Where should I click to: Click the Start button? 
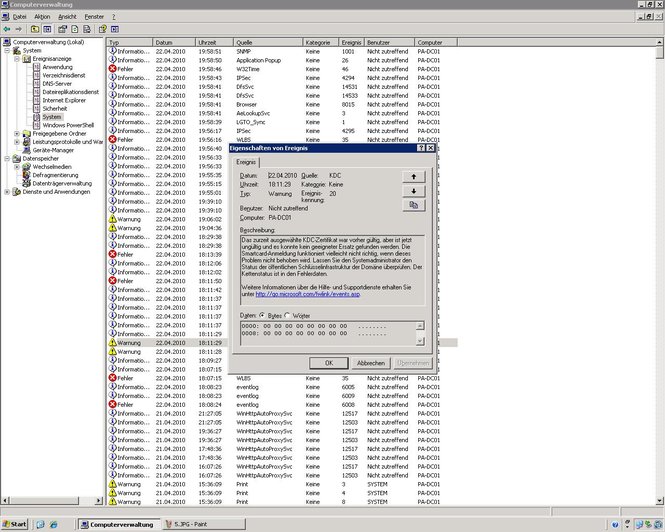14,524
